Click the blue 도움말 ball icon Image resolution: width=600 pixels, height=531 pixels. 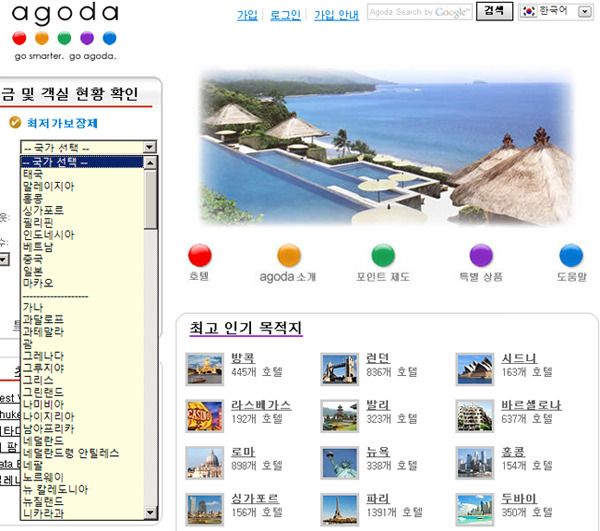tap(571, 255)
